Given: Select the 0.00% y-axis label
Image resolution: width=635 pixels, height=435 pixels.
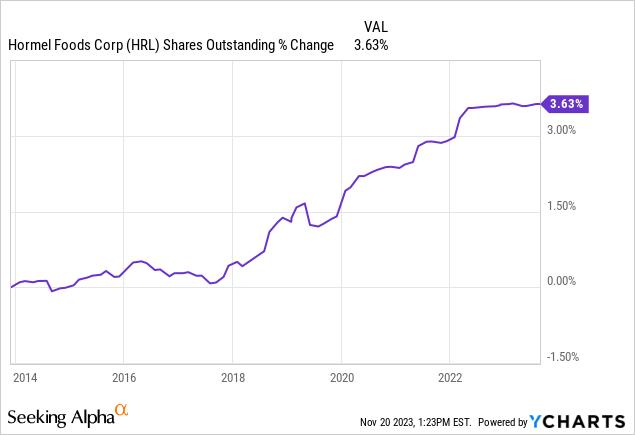Looking at the screenshot, I should (563, 282).
